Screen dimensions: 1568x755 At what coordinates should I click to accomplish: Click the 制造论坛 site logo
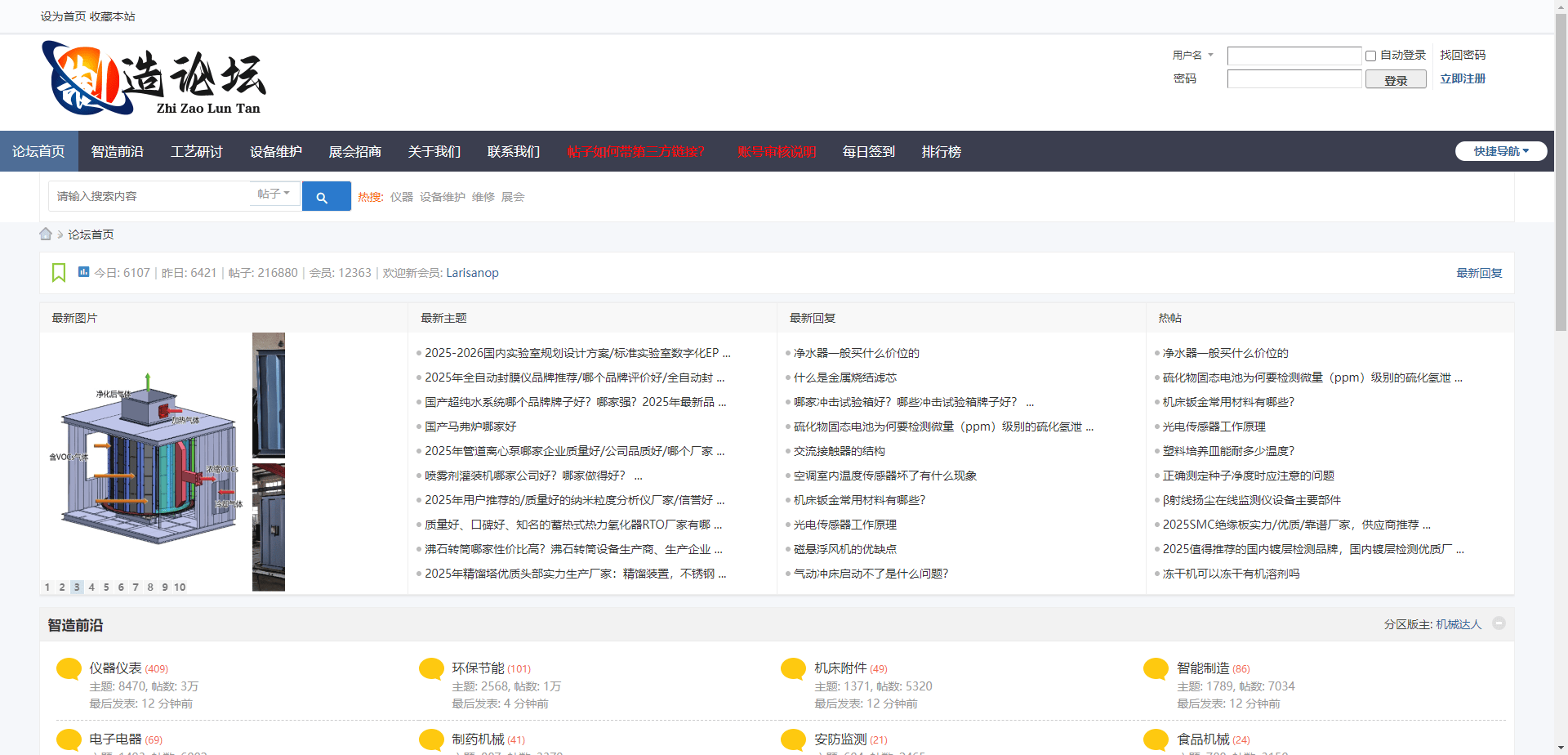[154, 79]
